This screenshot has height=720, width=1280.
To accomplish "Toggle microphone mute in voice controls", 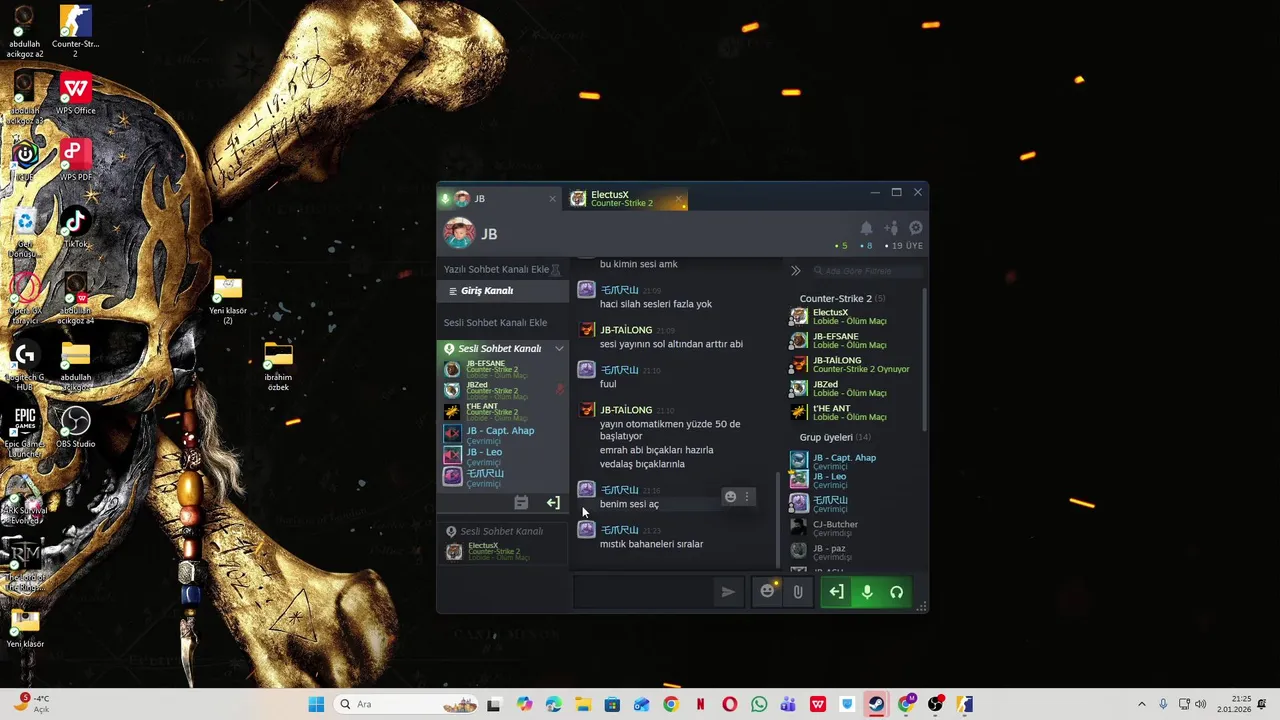I will click(867, 592).
